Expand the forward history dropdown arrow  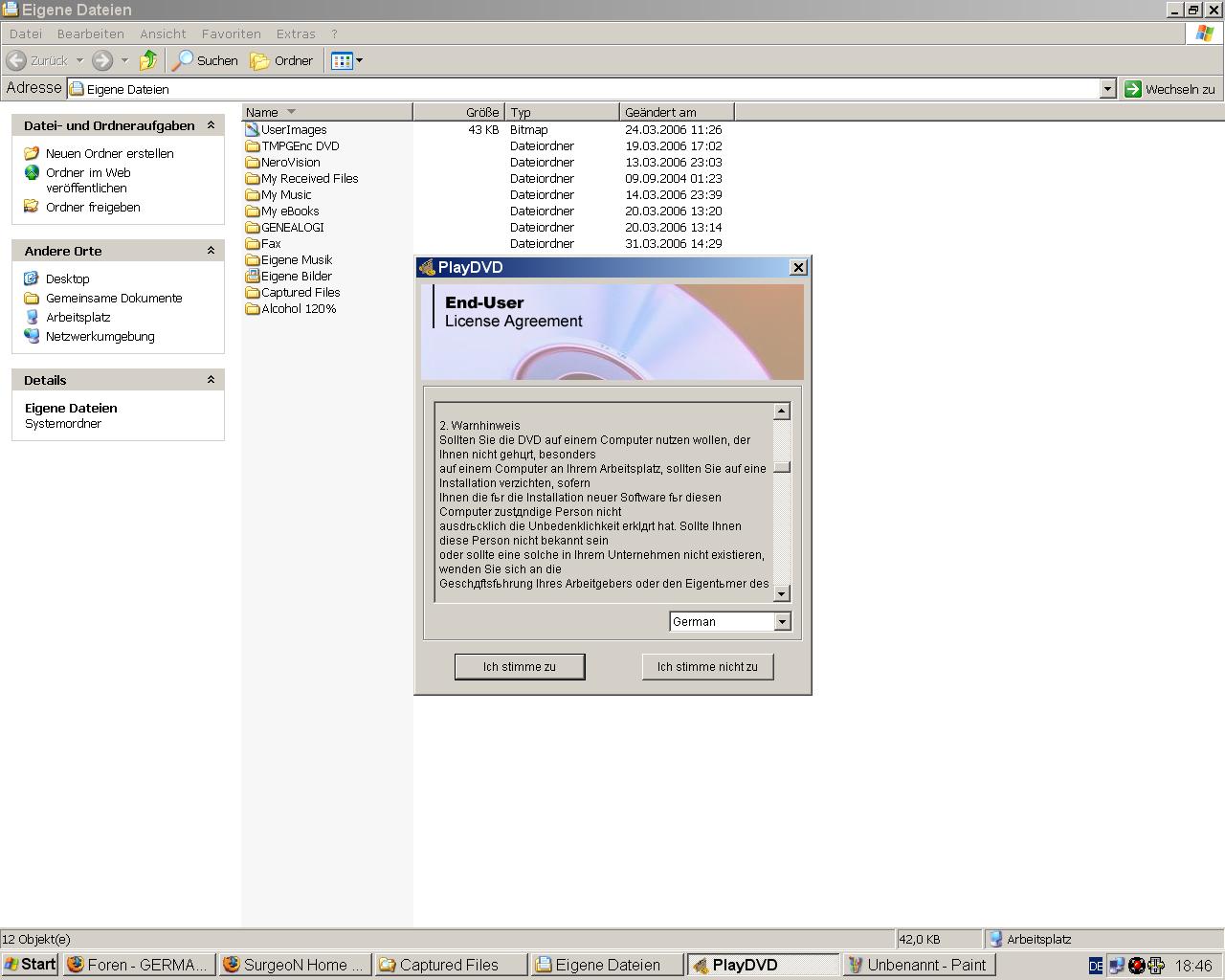point(124,60)
